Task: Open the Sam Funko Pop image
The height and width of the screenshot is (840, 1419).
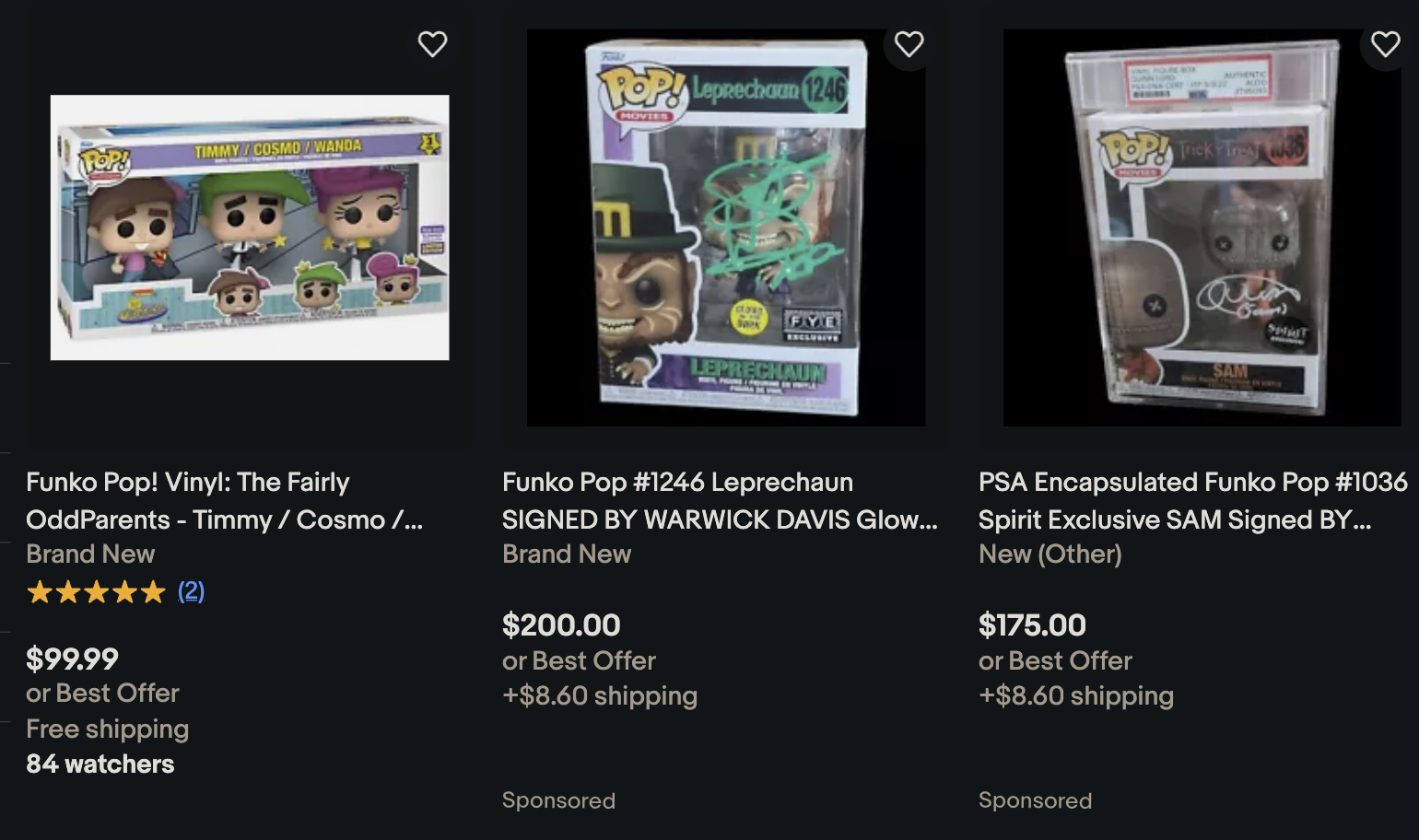Action: [1201, 227]
